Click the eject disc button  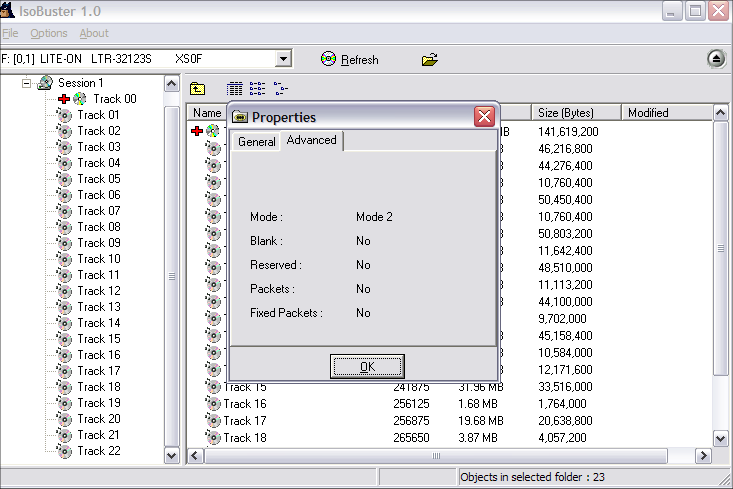coord(716,59)
